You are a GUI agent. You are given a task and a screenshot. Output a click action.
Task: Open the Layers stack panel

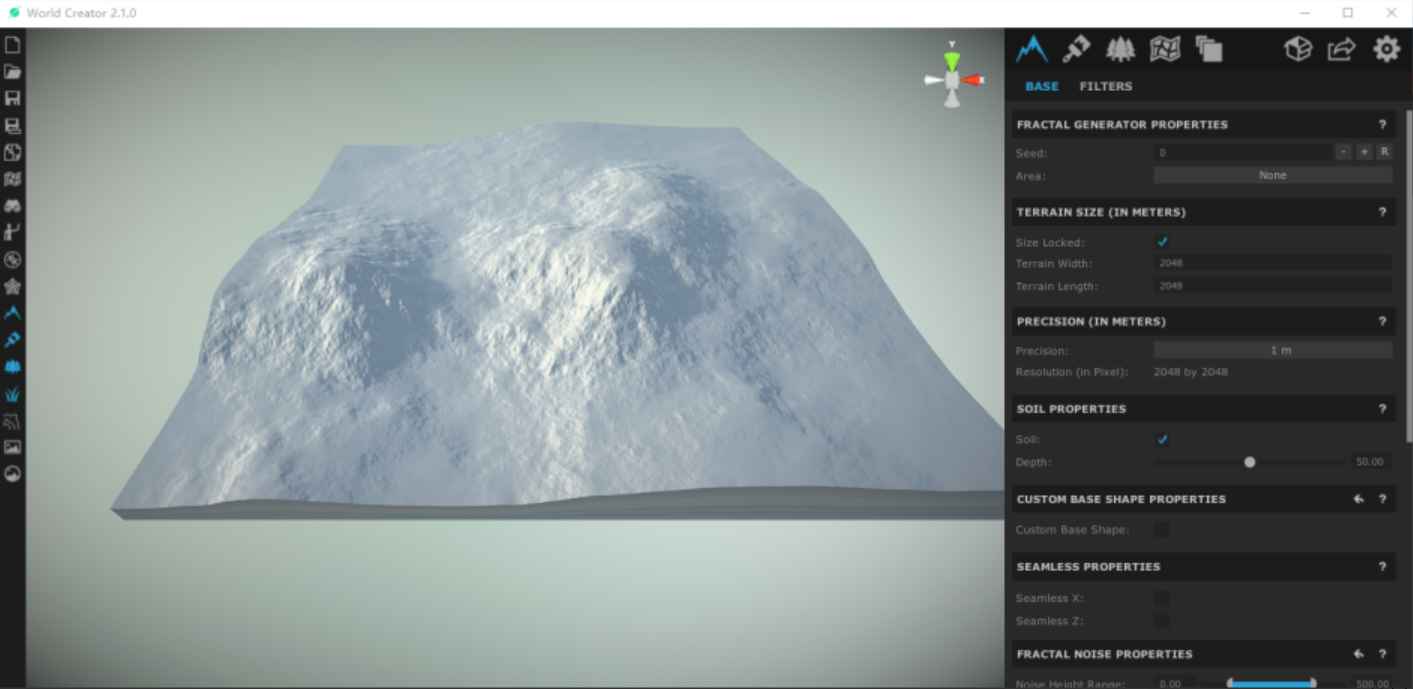[x=1210, y=49]
